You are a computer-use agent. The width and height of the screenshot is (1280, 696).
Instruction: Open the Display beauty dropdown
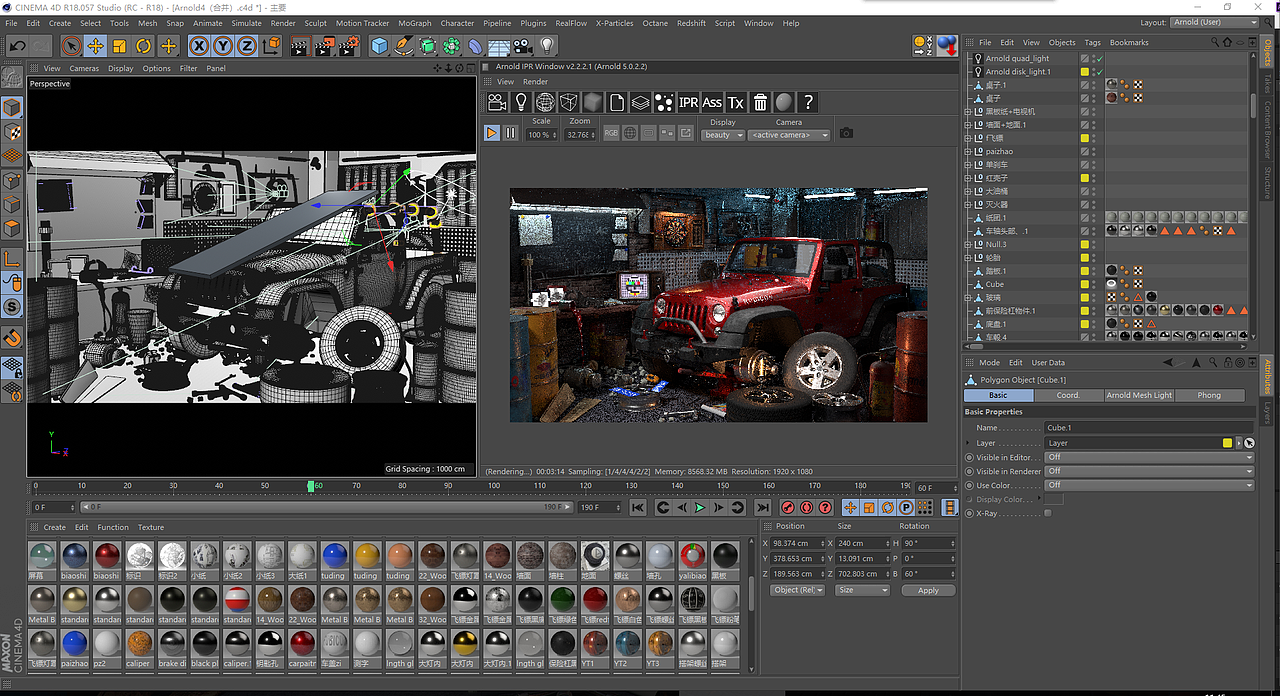[722, 135]
